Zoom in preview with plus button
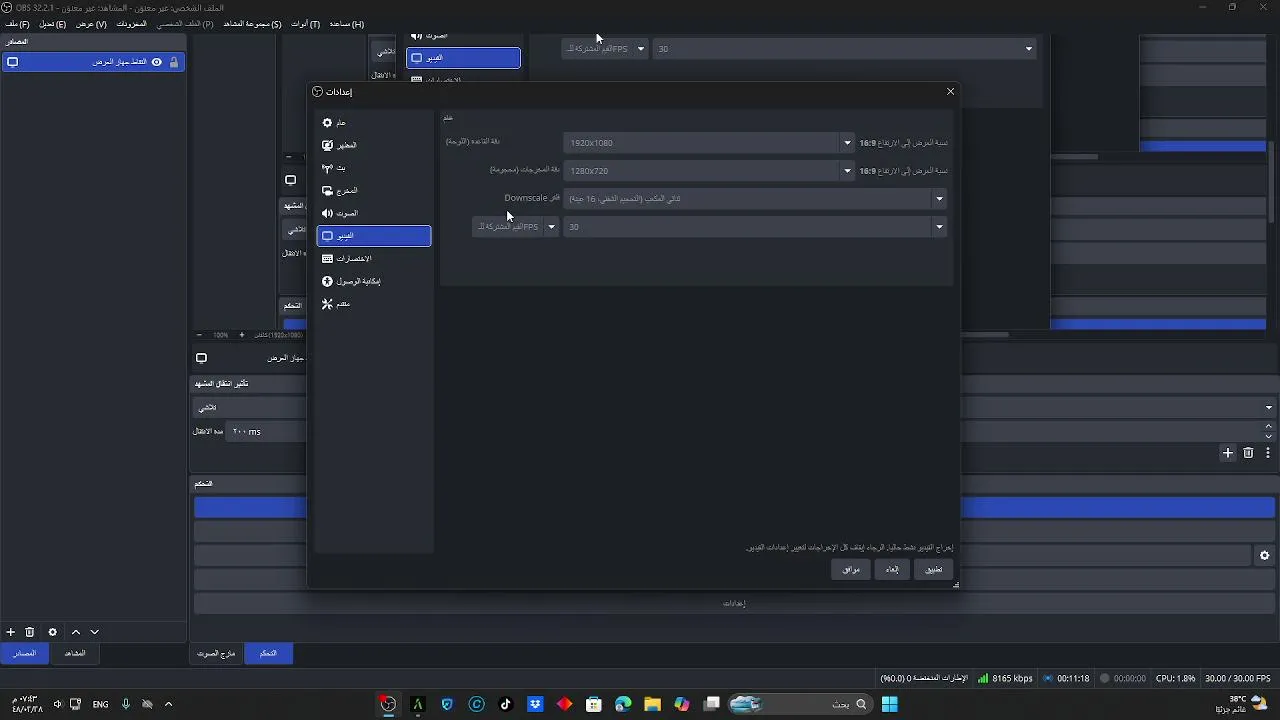 point(241,335)
